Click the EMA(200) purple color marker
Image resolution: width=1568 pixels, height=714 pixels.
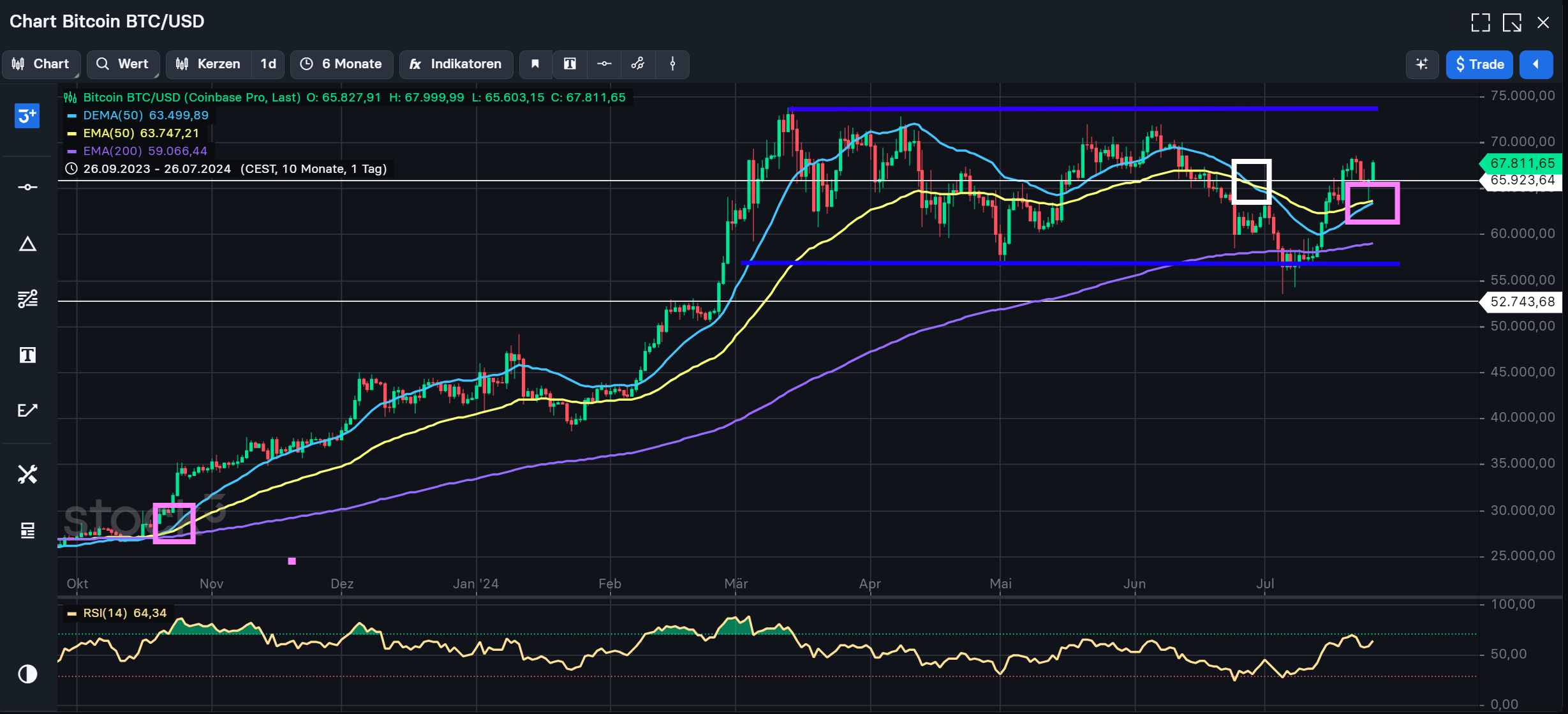(x=71, y=151)
